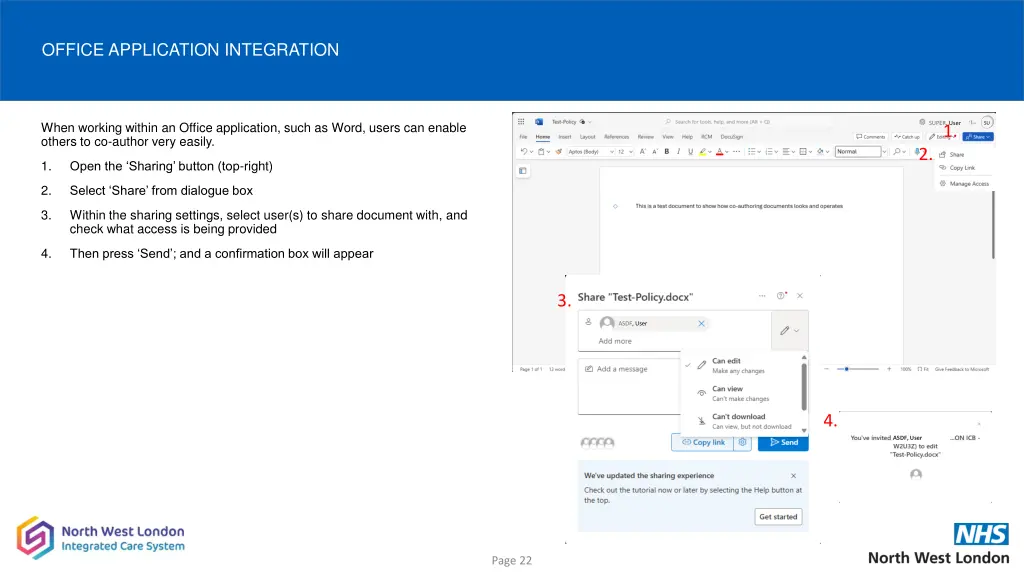
Task: Apply red font color
Action: [x=720, y=152]
